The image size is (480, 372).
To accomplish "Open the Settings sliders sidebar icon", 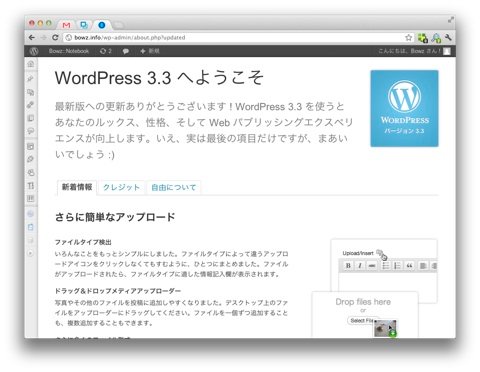I will coord(31,198).
